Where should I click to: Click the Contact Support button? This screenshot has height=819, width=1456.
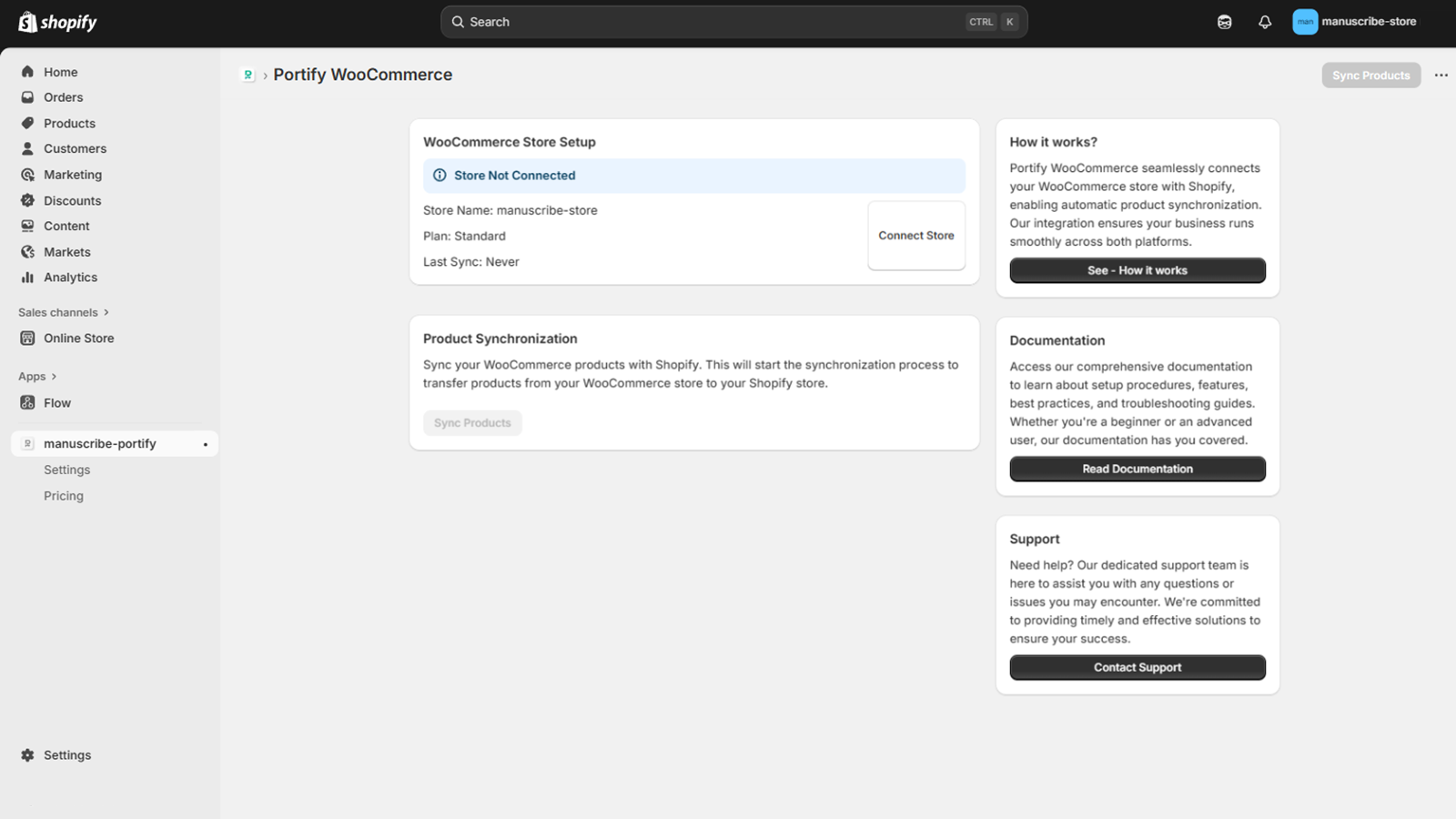1137,667
